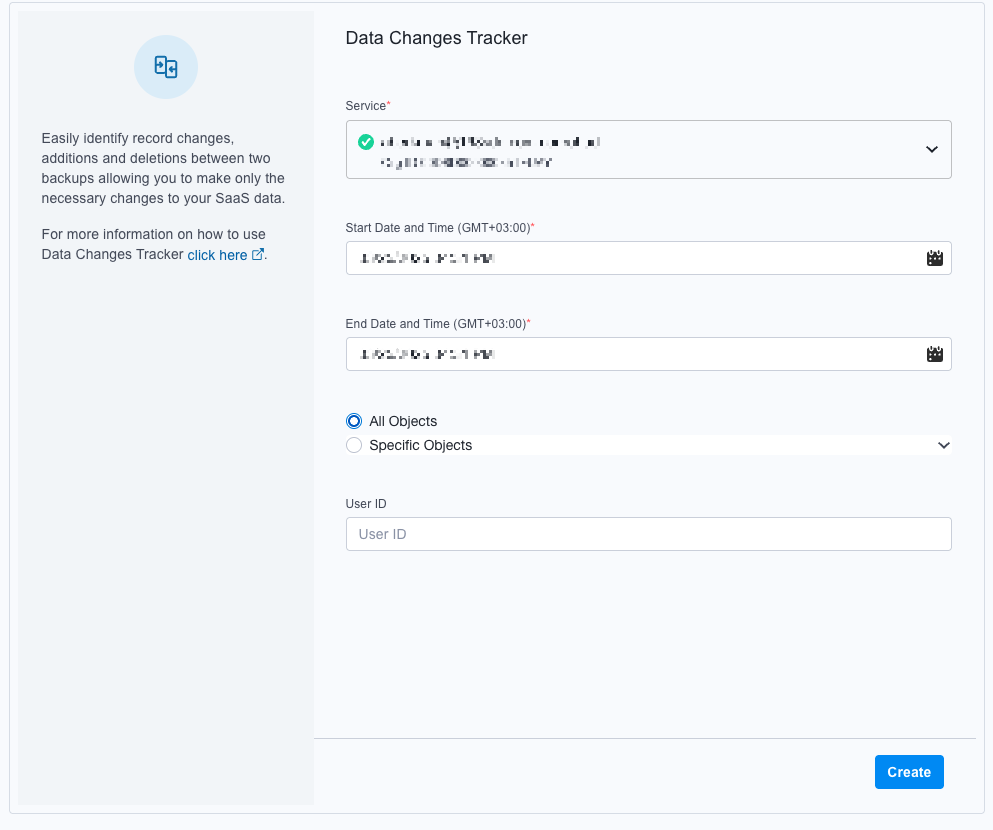
Task: Click the Create button
Action: click(909, 772)
